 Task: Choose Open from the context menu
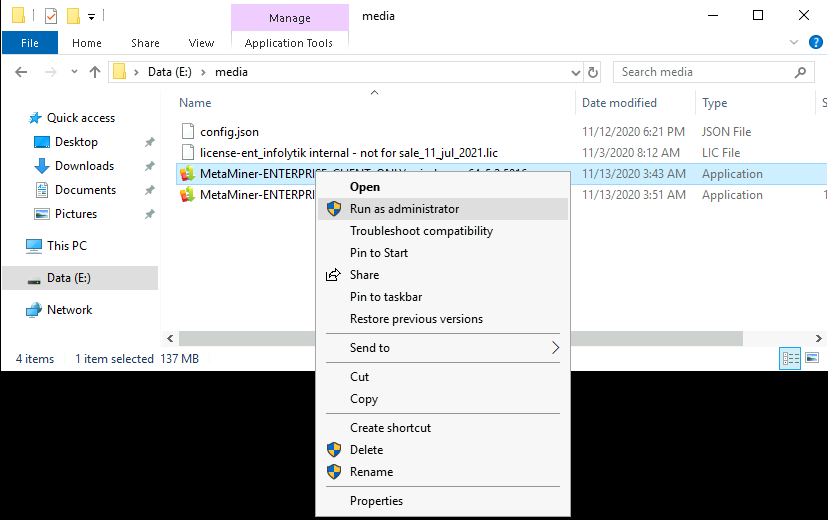(443, 187)
